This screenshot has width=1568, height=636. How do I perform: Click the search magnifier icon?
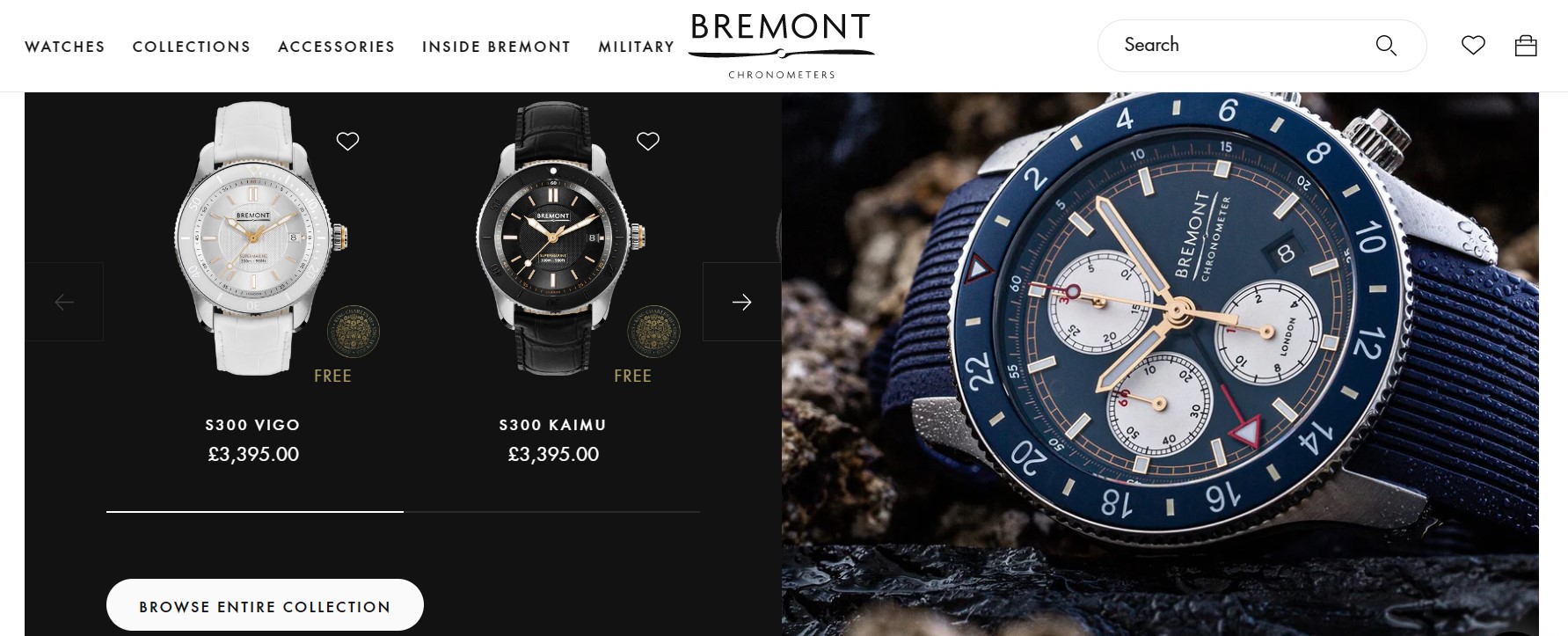tap(1386, 46)
